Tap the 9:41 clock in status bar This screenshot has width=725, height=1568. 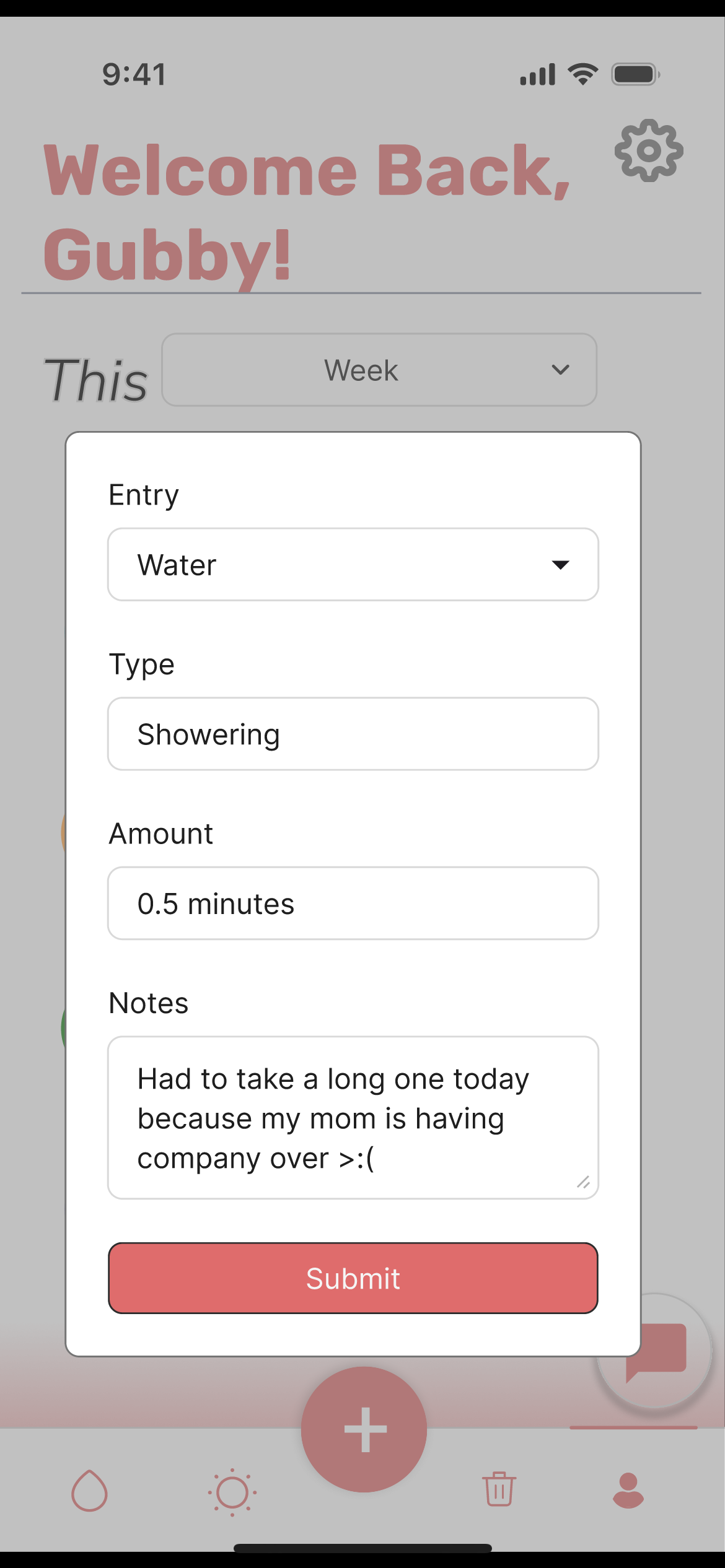tap(134, 74)
